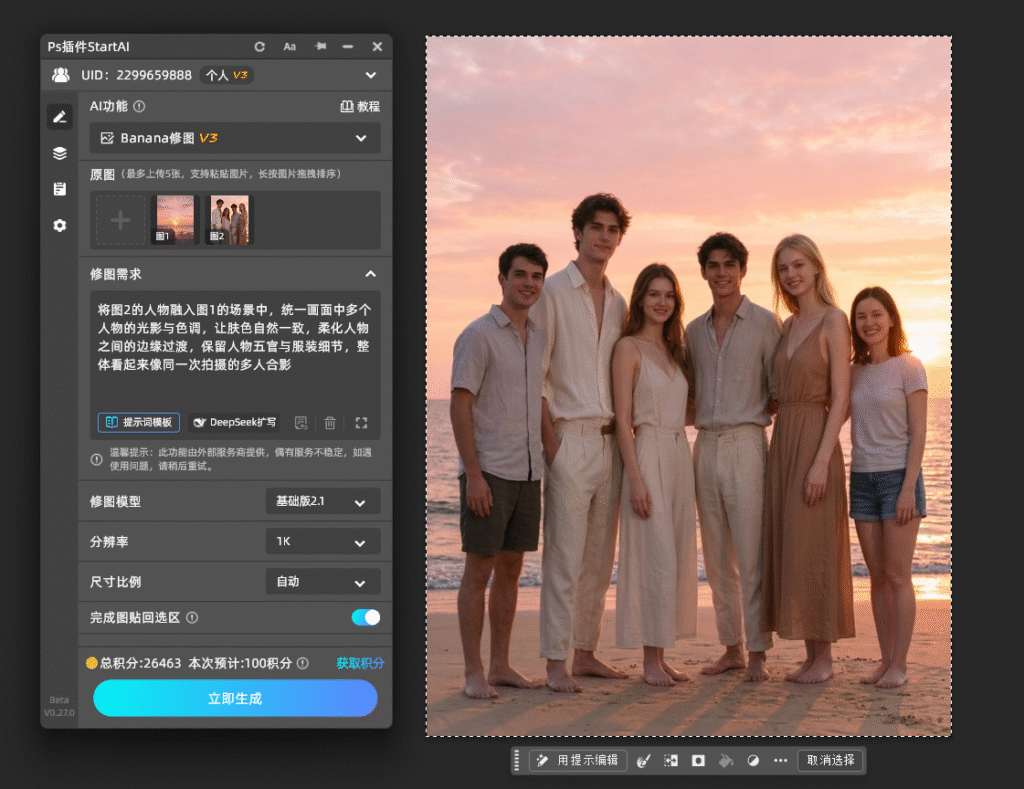Viewport: 1024px width, 789px height.
Task: Select the pencil edit tab in the sidebar
Action: pos(59,117)
